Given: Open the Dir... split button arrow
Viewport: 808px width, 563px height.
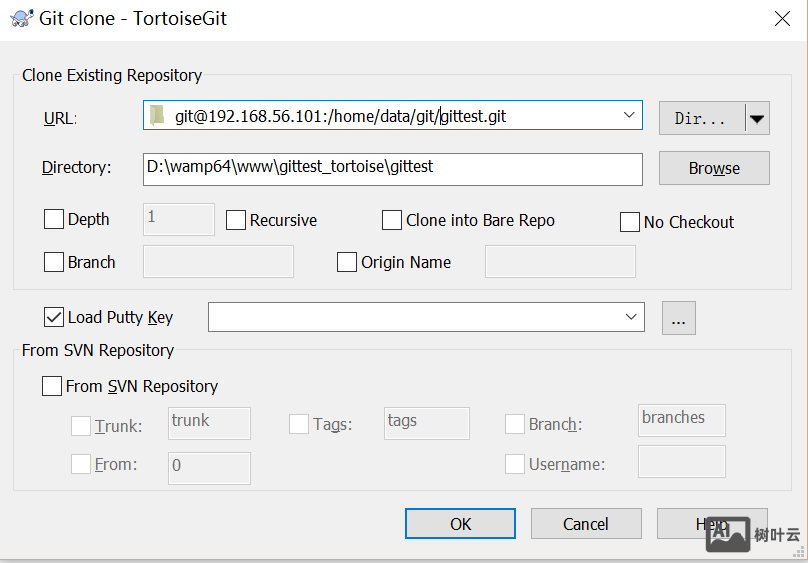Looking at the screenshot, I should (x=757, y=118).
